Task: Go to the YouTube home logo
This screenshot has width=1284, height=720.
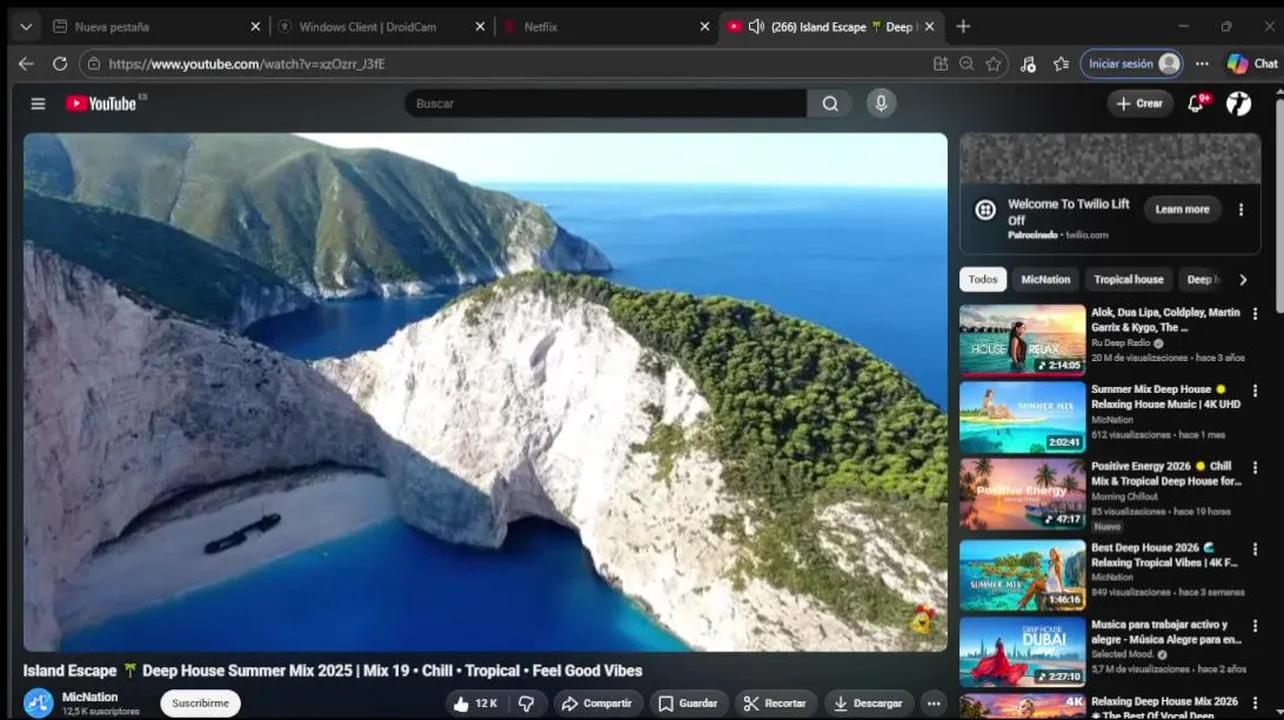Action: click(x=102, y=103)
